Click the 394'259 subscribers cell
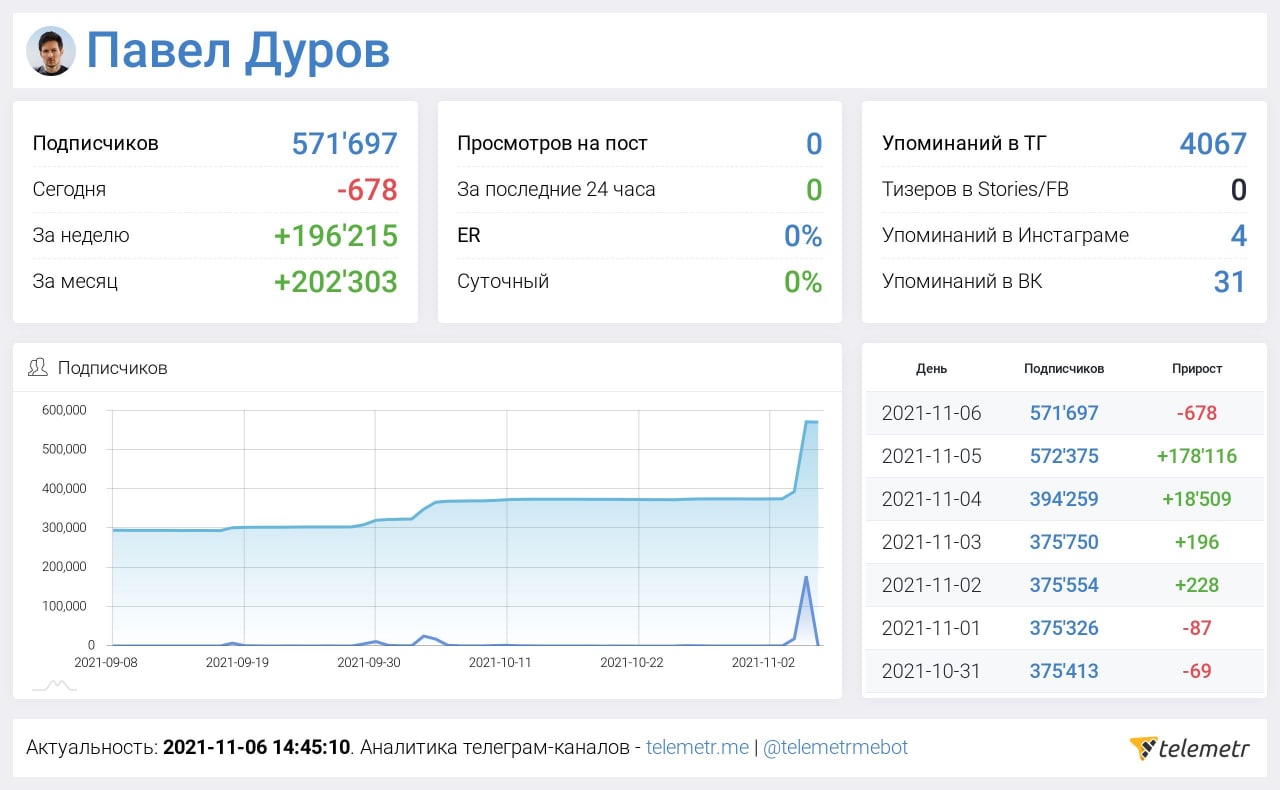 1064,499
